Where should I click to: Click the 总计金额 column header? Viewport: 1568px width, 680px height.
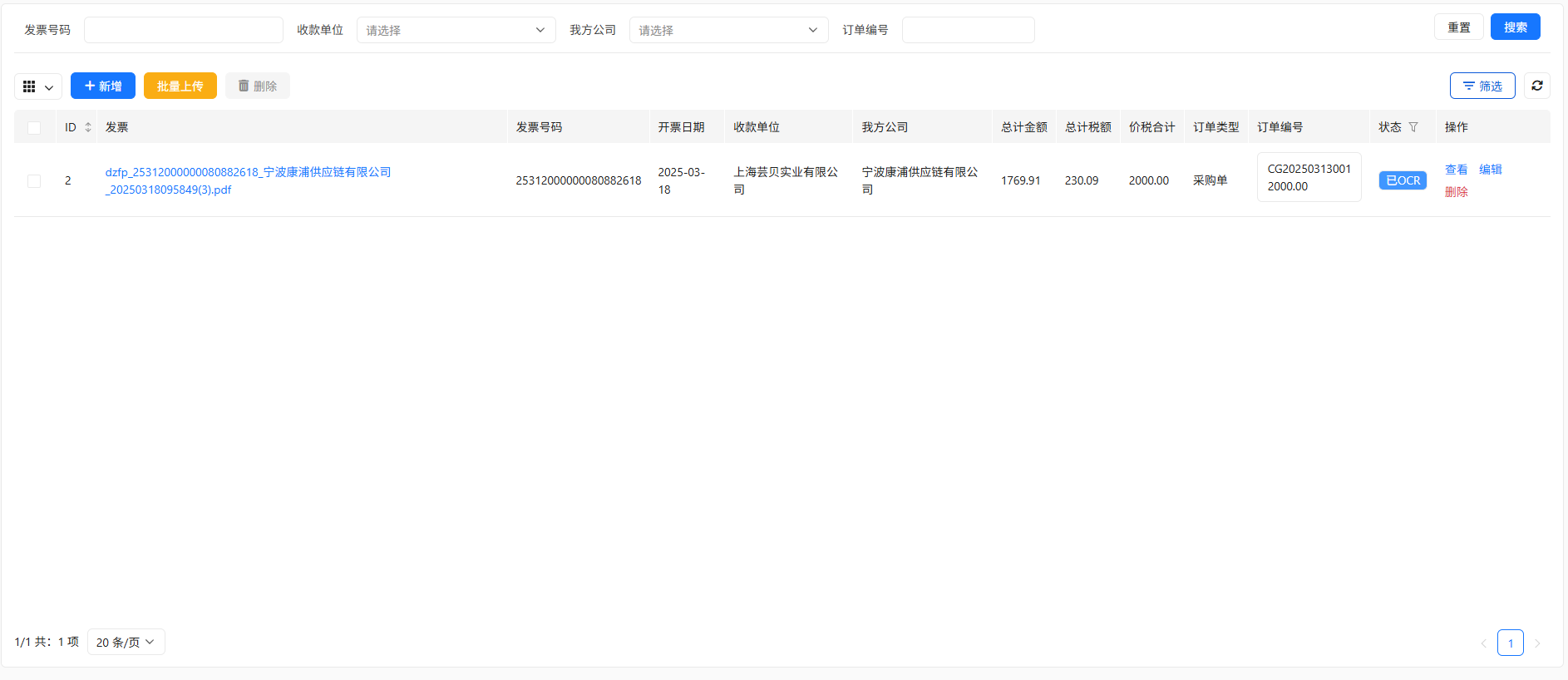pos(1024,127)
